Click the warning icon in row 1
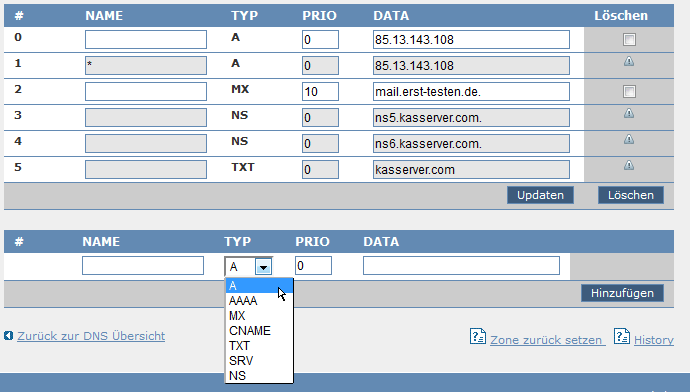Image resolution: width=690 pixels, height=392 pixels. 629,61
